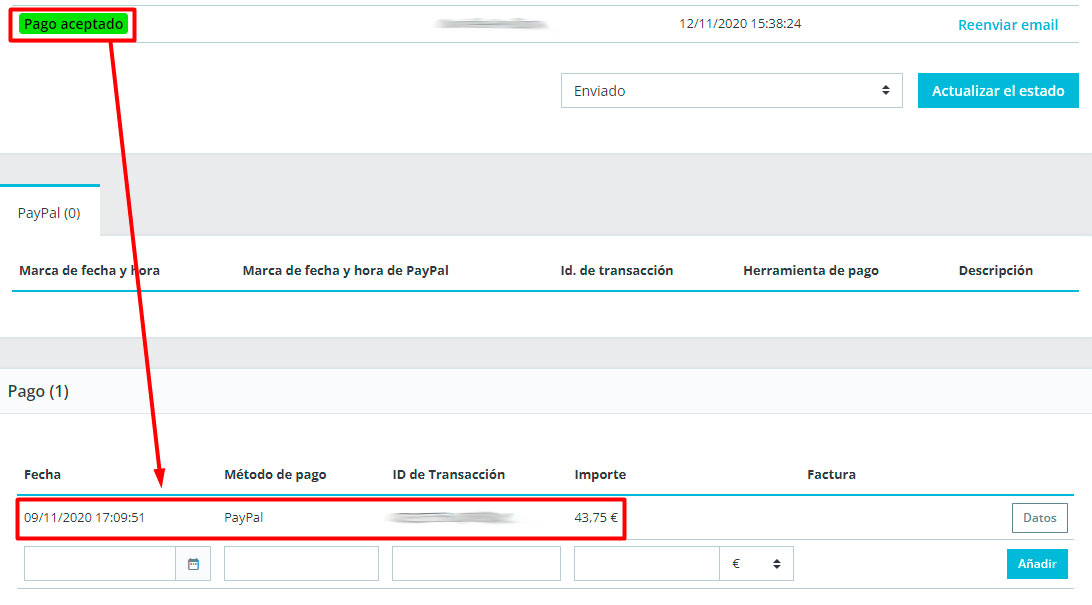1092x605 pixels.
Task: Click the Reenviar email link
Action: (x=1008, y=25)
